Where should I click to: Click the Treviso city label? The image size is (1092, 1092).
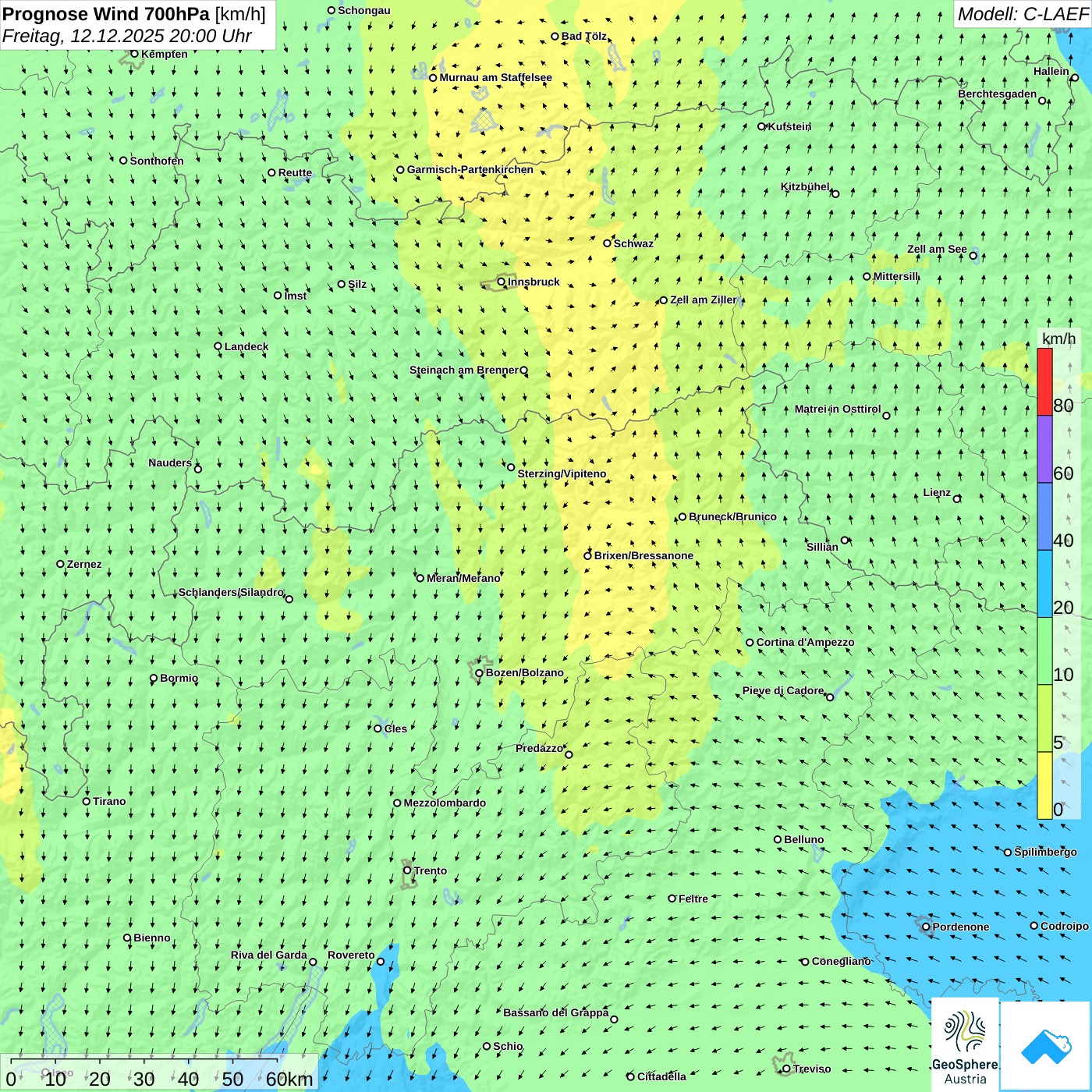coord(811,1069)
